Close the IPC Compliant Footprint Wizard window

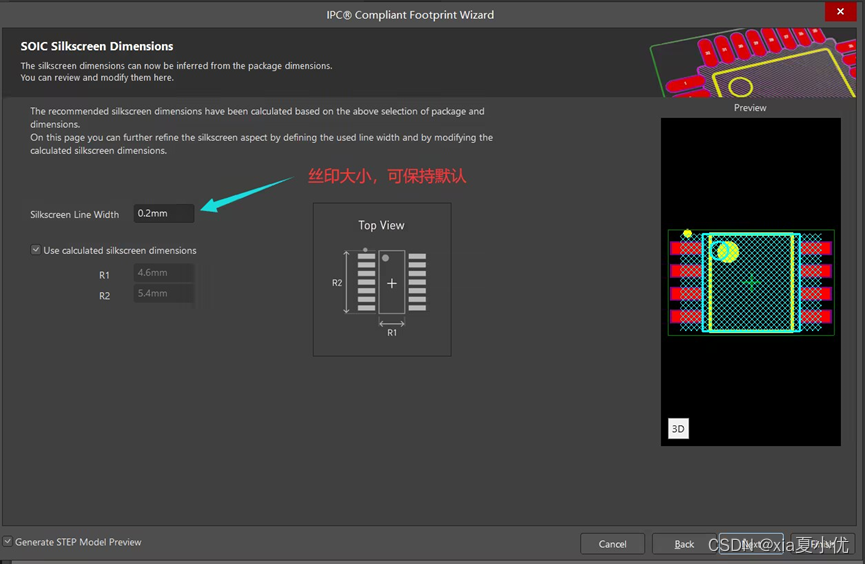click(x=840, y=12)
